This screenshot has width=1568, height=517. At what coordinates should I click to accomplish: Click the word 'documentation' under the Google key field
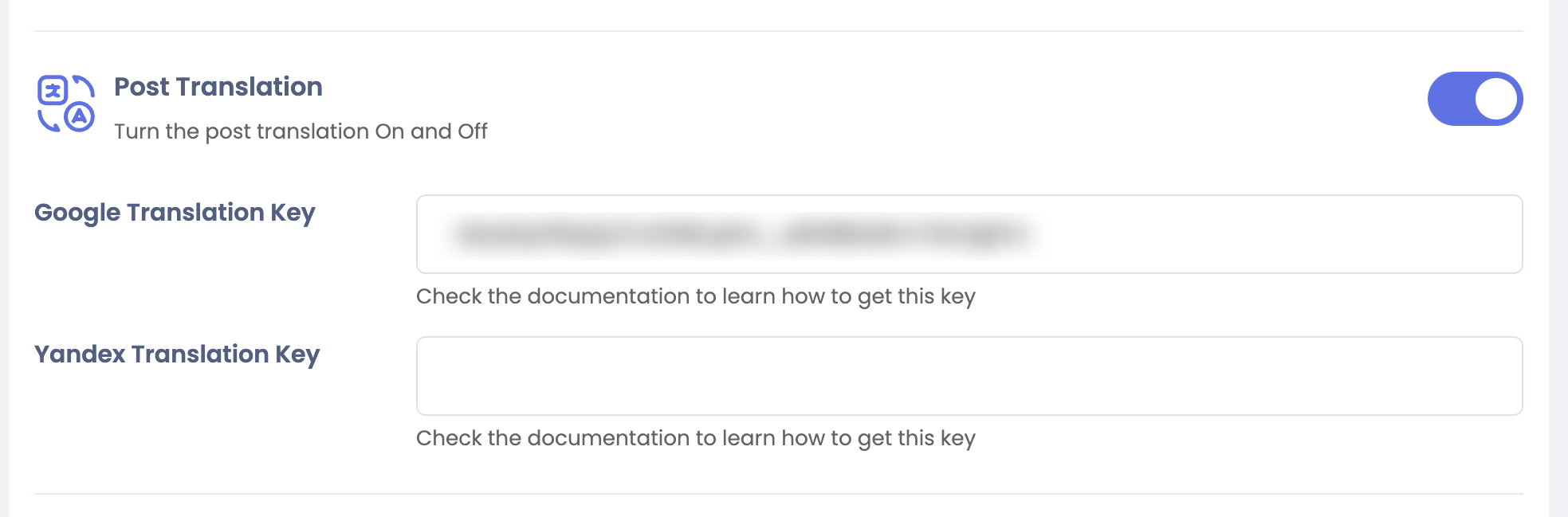[608, 296]
